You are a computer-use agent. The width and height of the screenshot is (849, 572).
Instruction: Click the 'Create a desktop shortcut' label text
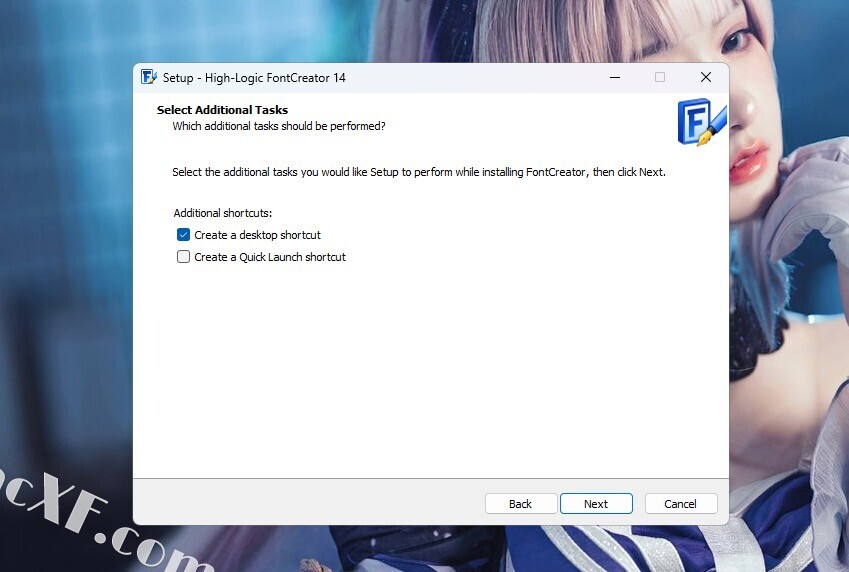[257, 235]
